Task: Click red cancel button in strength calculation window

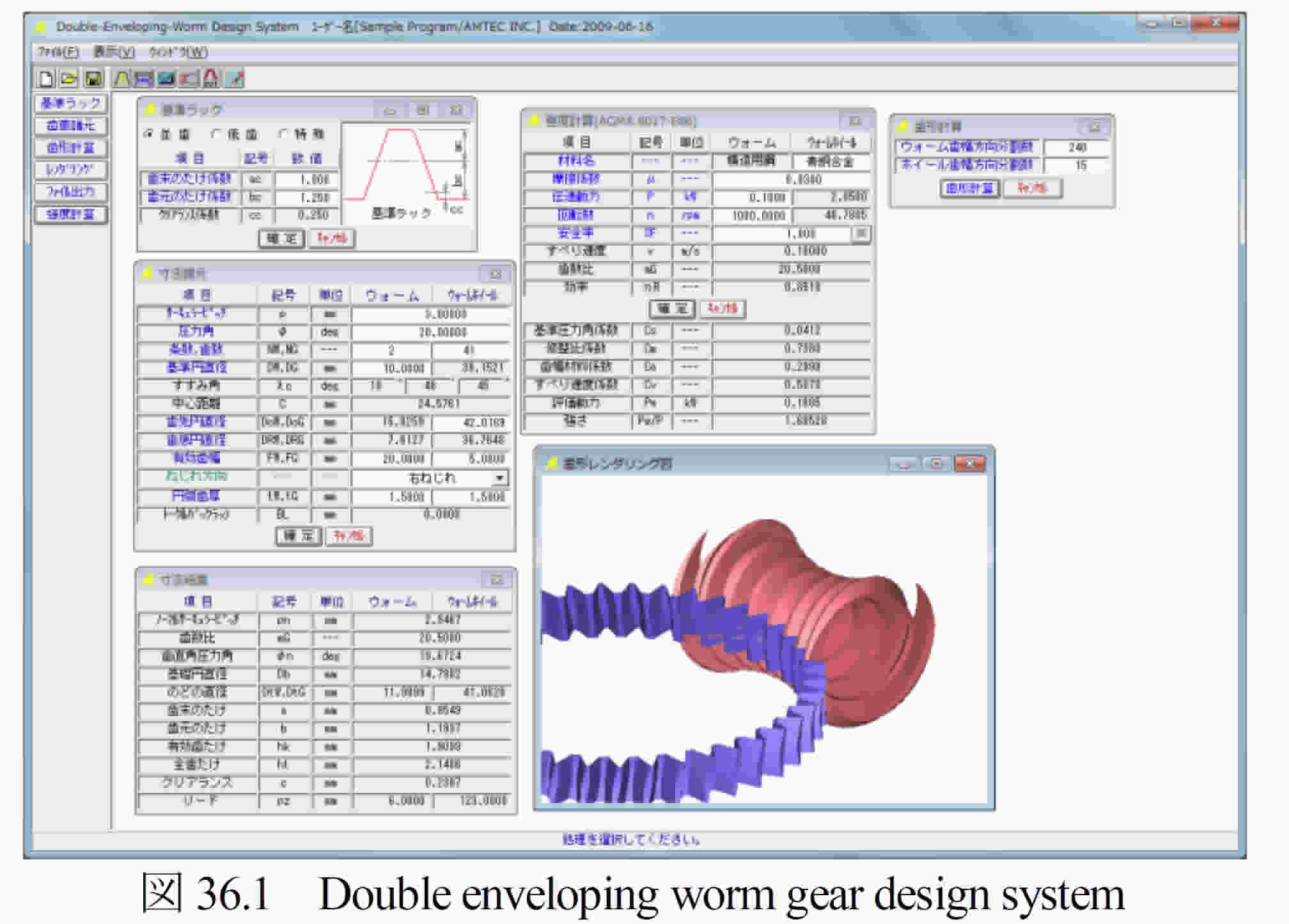Action: click(x=723, y=309)
